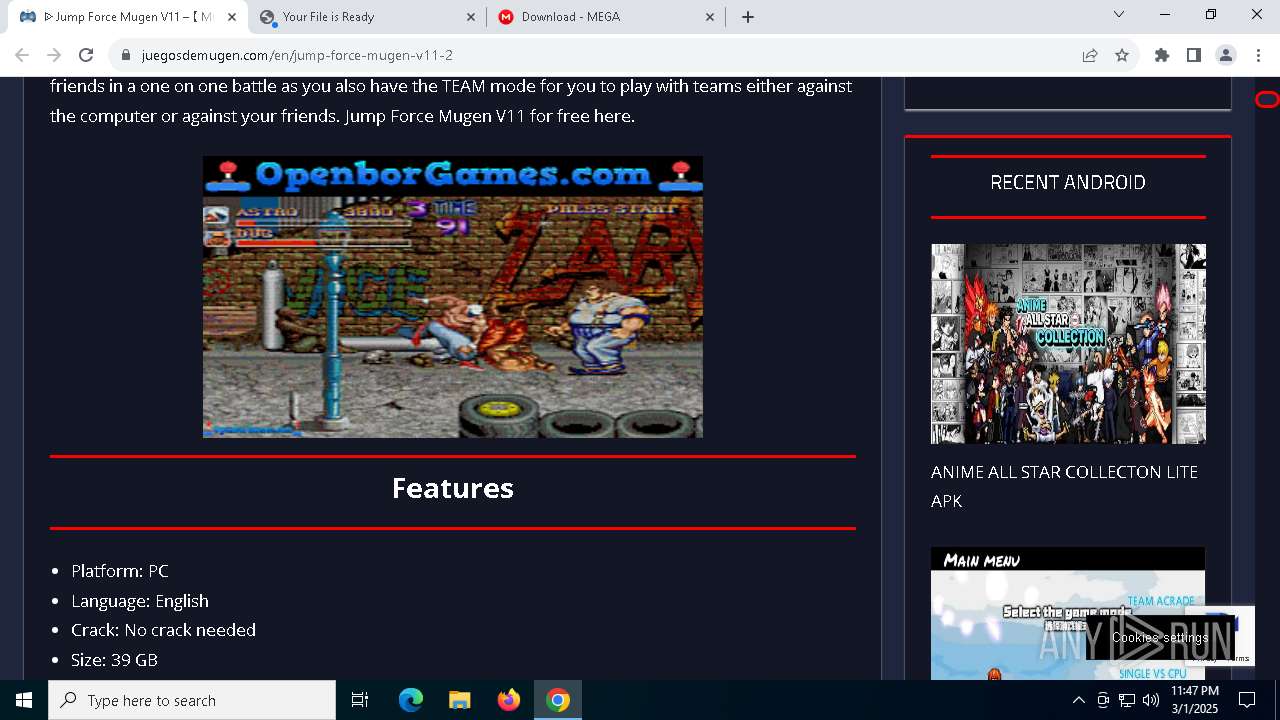Close the Download - MEGA tab

(711, 17)
